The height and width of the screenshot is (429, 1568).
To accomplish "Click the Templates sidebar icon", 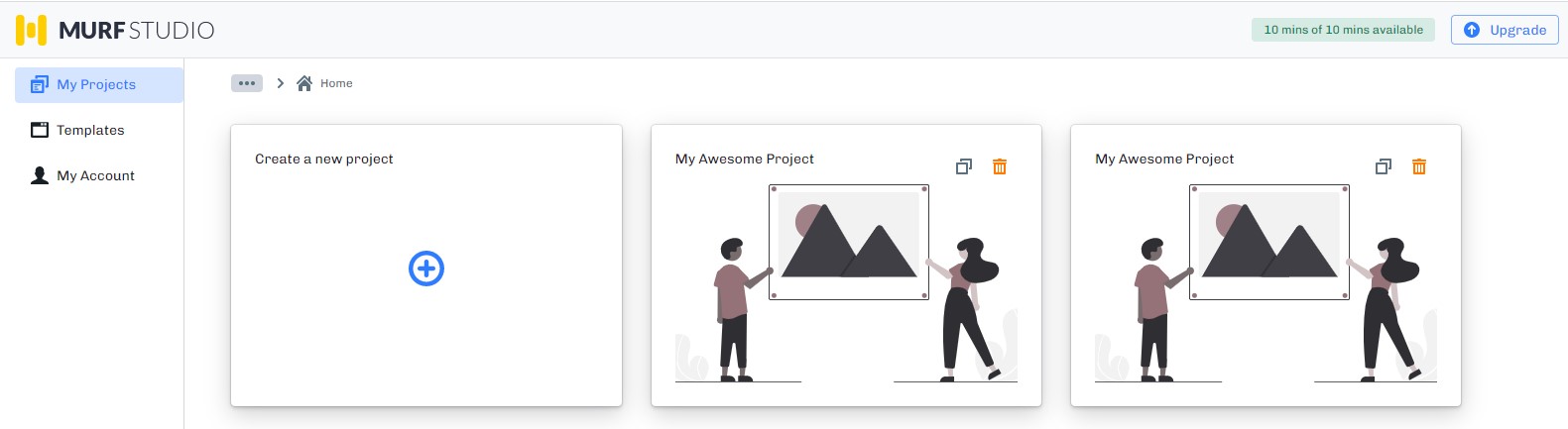I will coord(40,130).
